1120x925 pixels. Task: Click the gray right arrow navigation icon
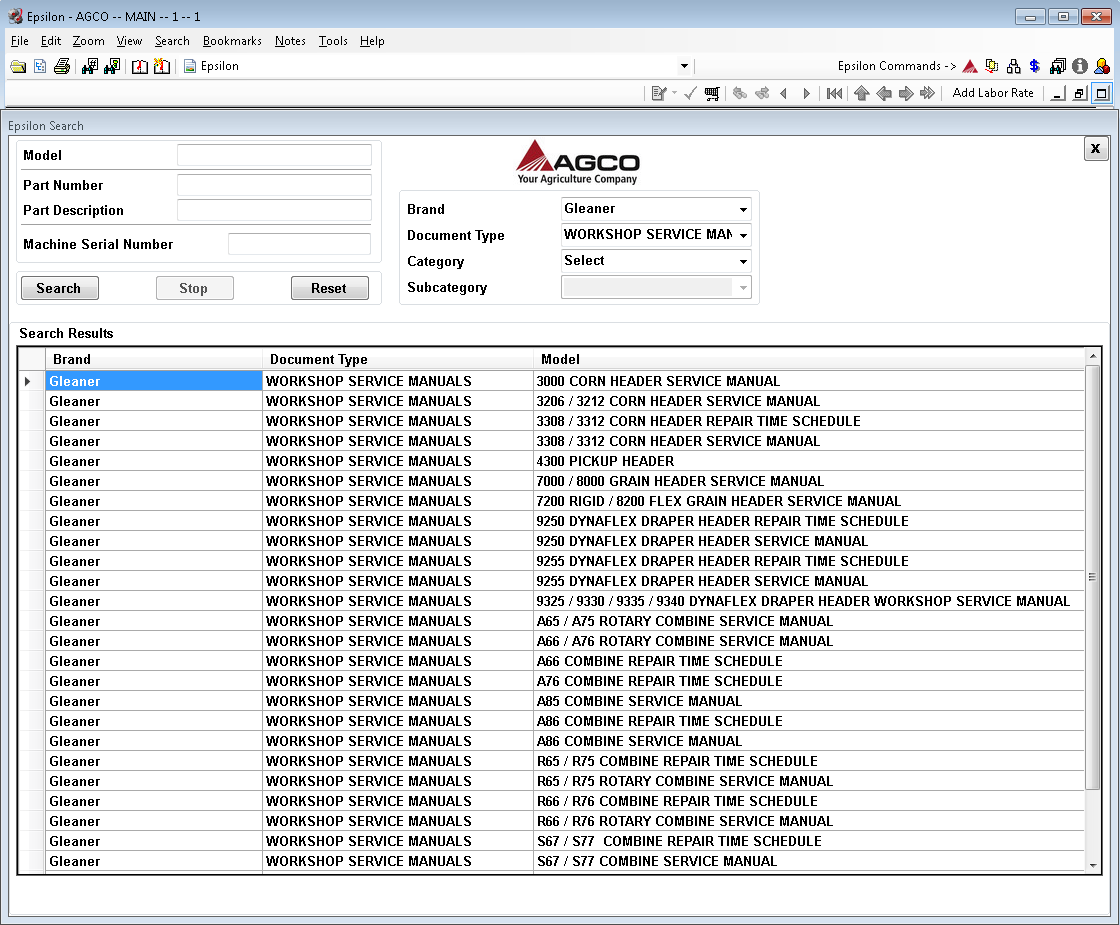point(906,94)
